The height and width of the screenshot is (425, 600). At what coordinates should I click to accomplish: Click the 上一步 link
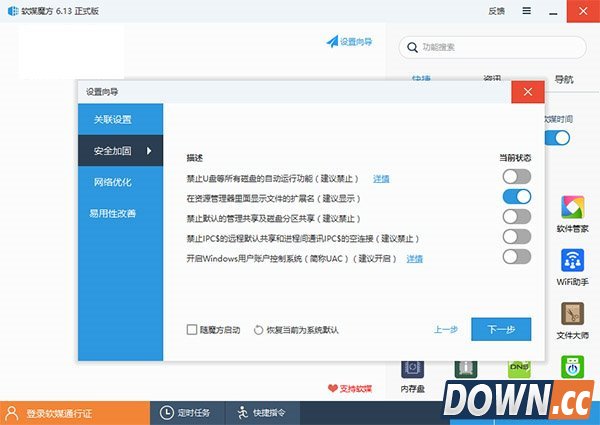tap(445, 329)
